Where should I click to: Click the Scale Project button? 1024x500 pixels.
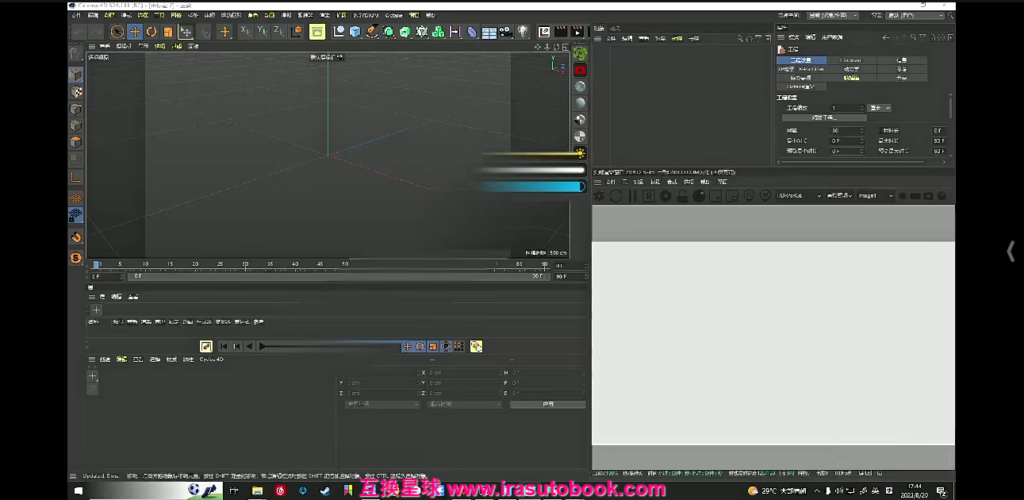(824, 118)
